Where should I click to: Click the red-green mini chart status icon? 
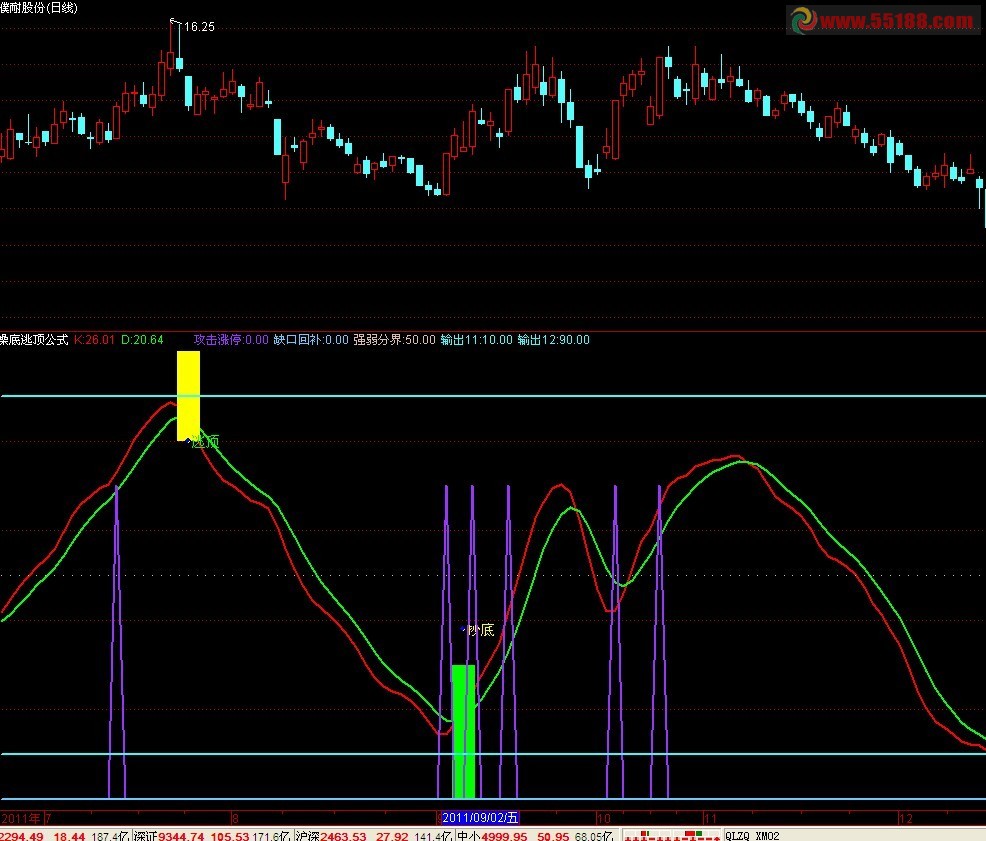coord(668,835)
